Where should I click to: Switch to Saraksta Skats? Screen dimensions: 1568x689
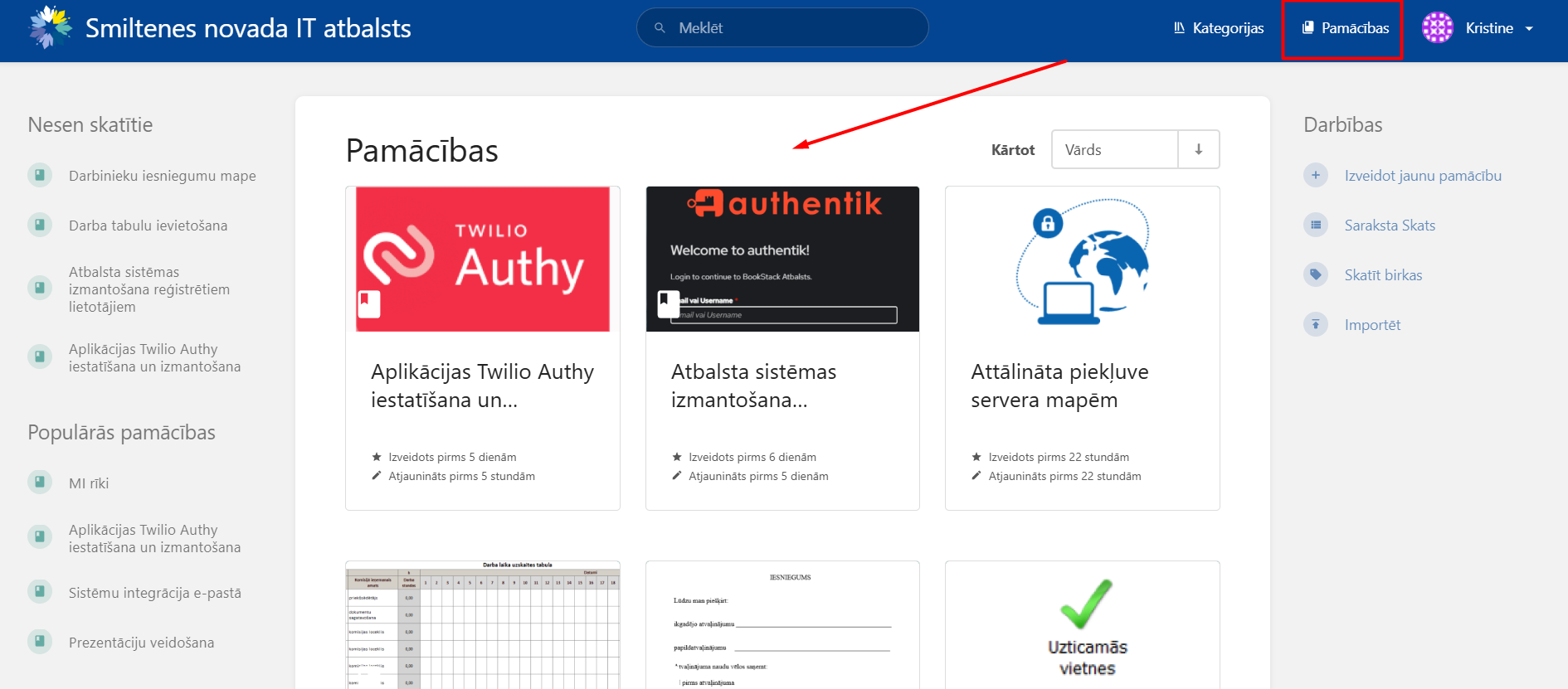tap(1390, 226)
